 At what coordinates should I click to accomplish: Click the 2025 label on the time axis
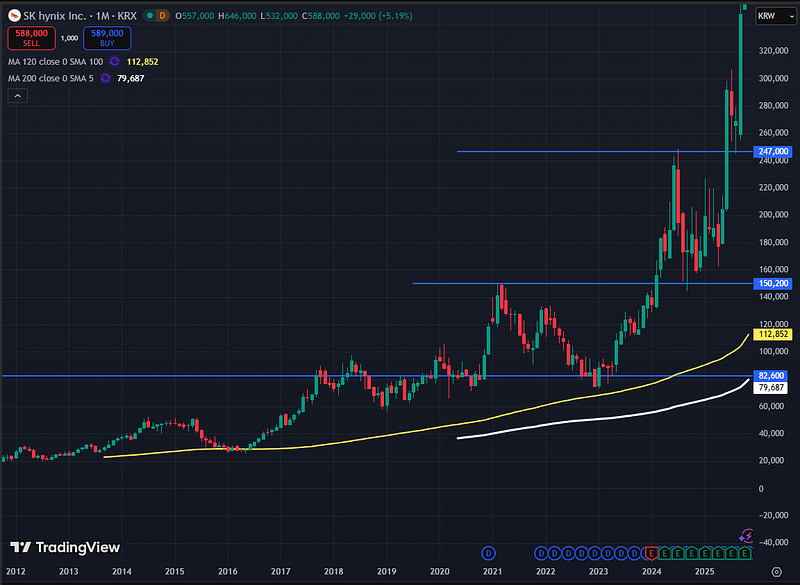(x=704, y=571)
